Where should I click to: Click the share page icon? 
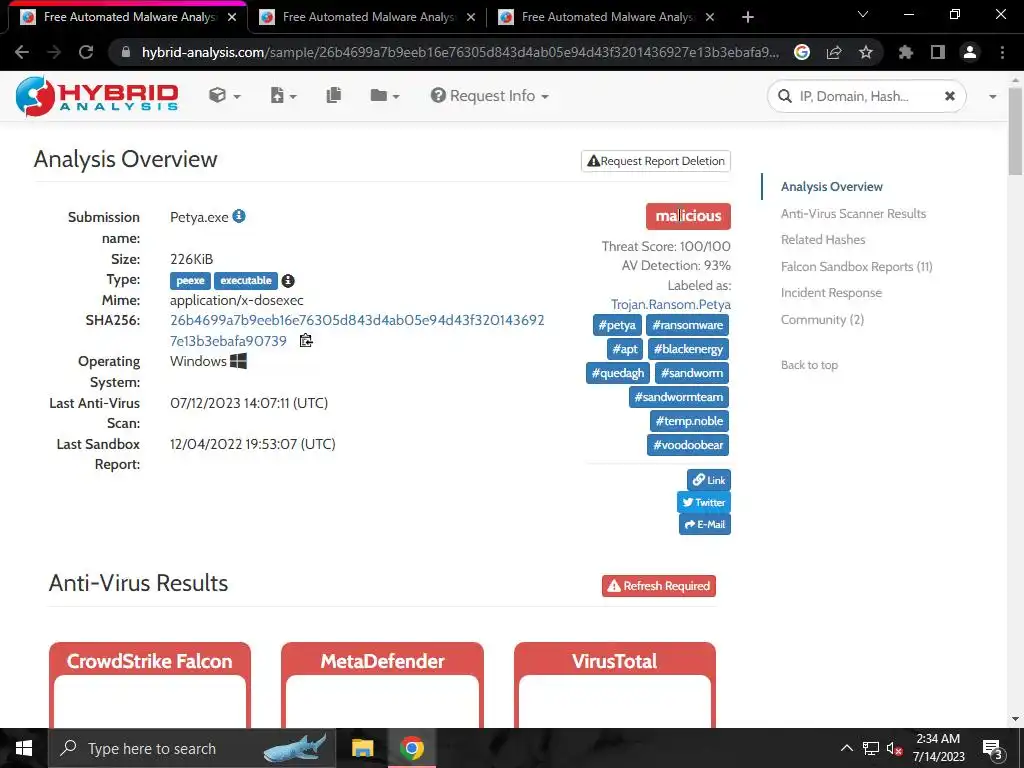(x=833, y=52)
